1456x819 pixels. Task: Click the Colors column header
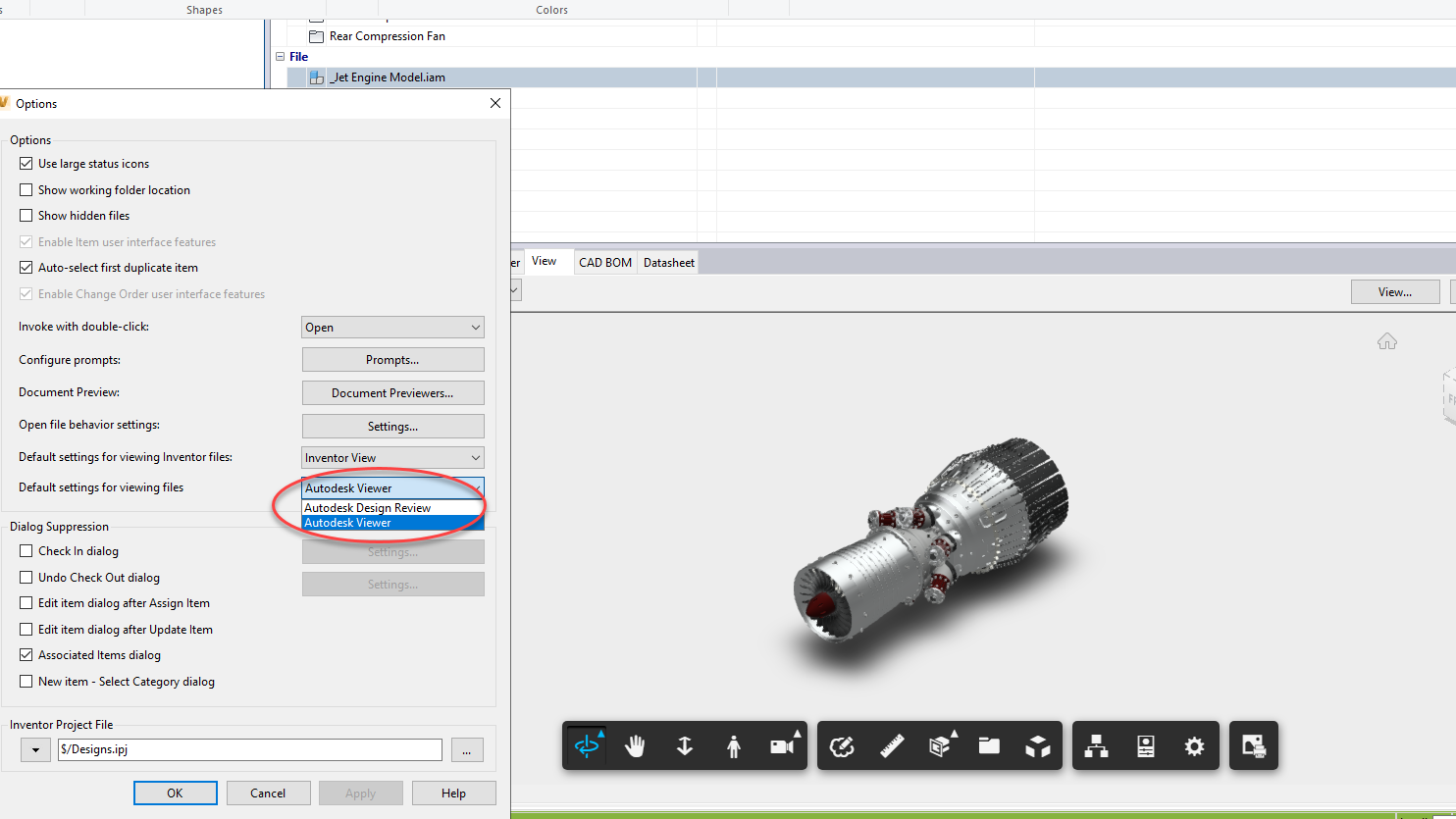coord(552,10)
